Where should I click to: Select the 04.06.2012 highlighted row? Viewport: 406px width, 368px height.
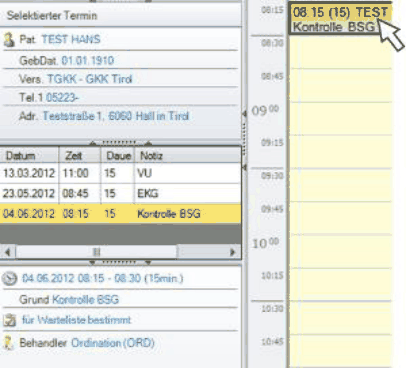tap(120, 214)
